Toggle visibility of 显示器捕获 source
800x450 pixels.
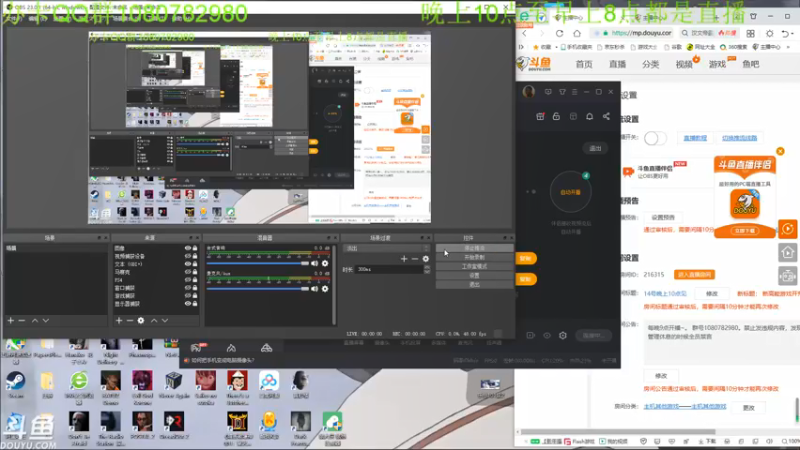pos(188,304)
